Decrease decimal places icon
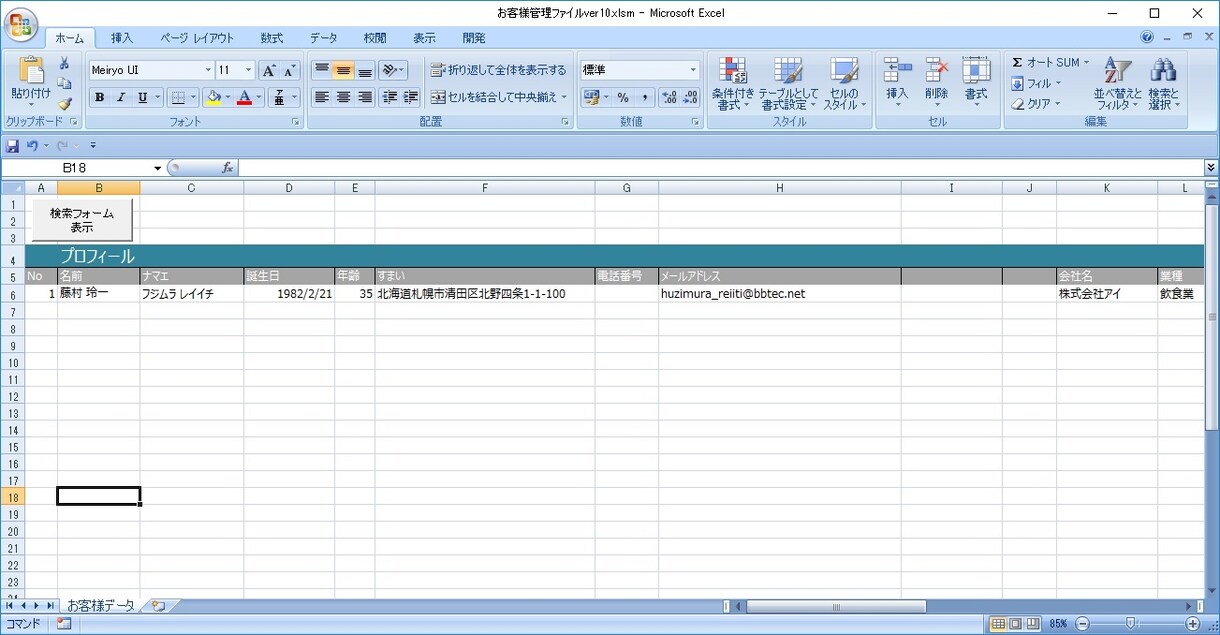The image size is (1220, 635). [x=690, y=97]
